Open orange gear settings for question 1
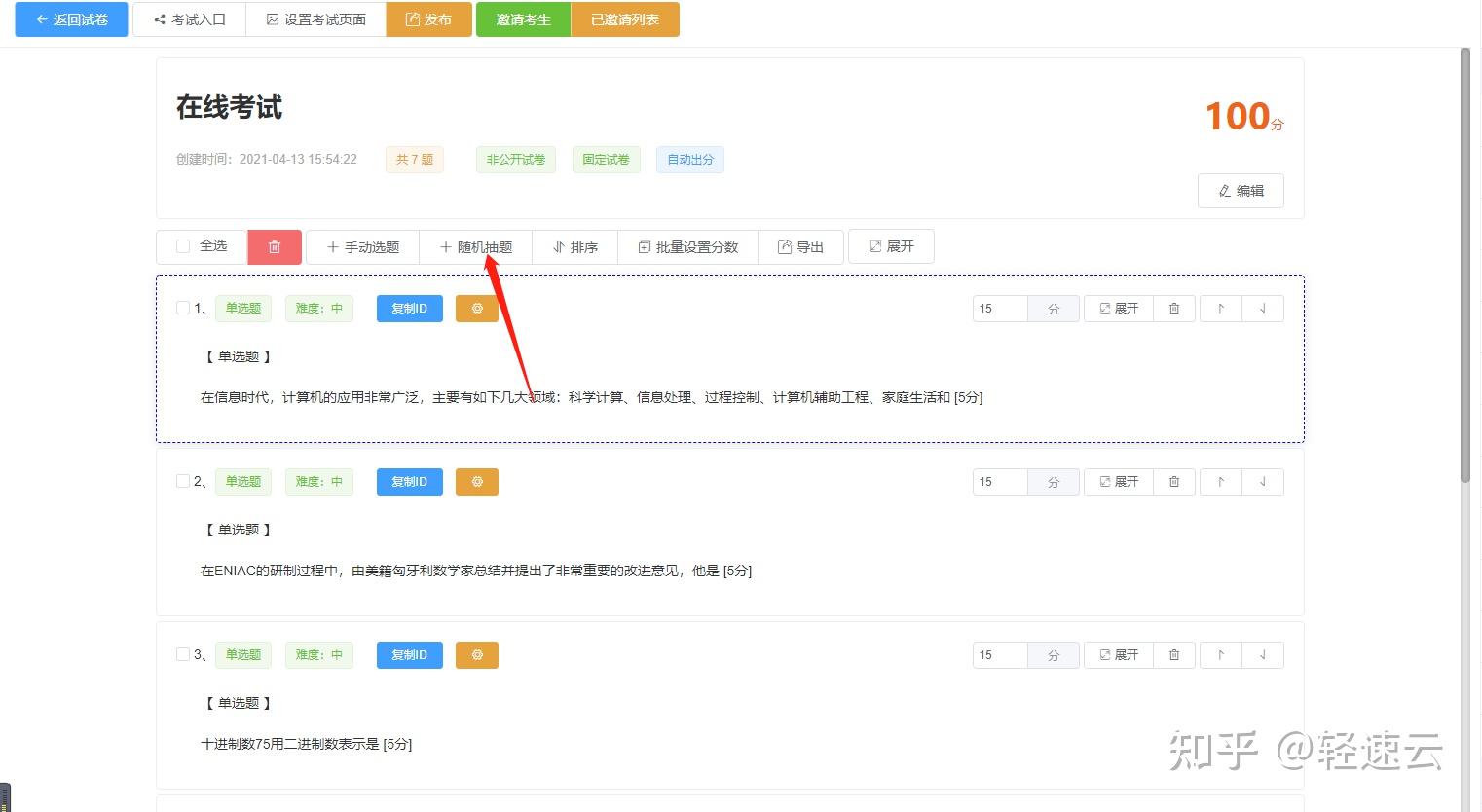 click(477, 309)
